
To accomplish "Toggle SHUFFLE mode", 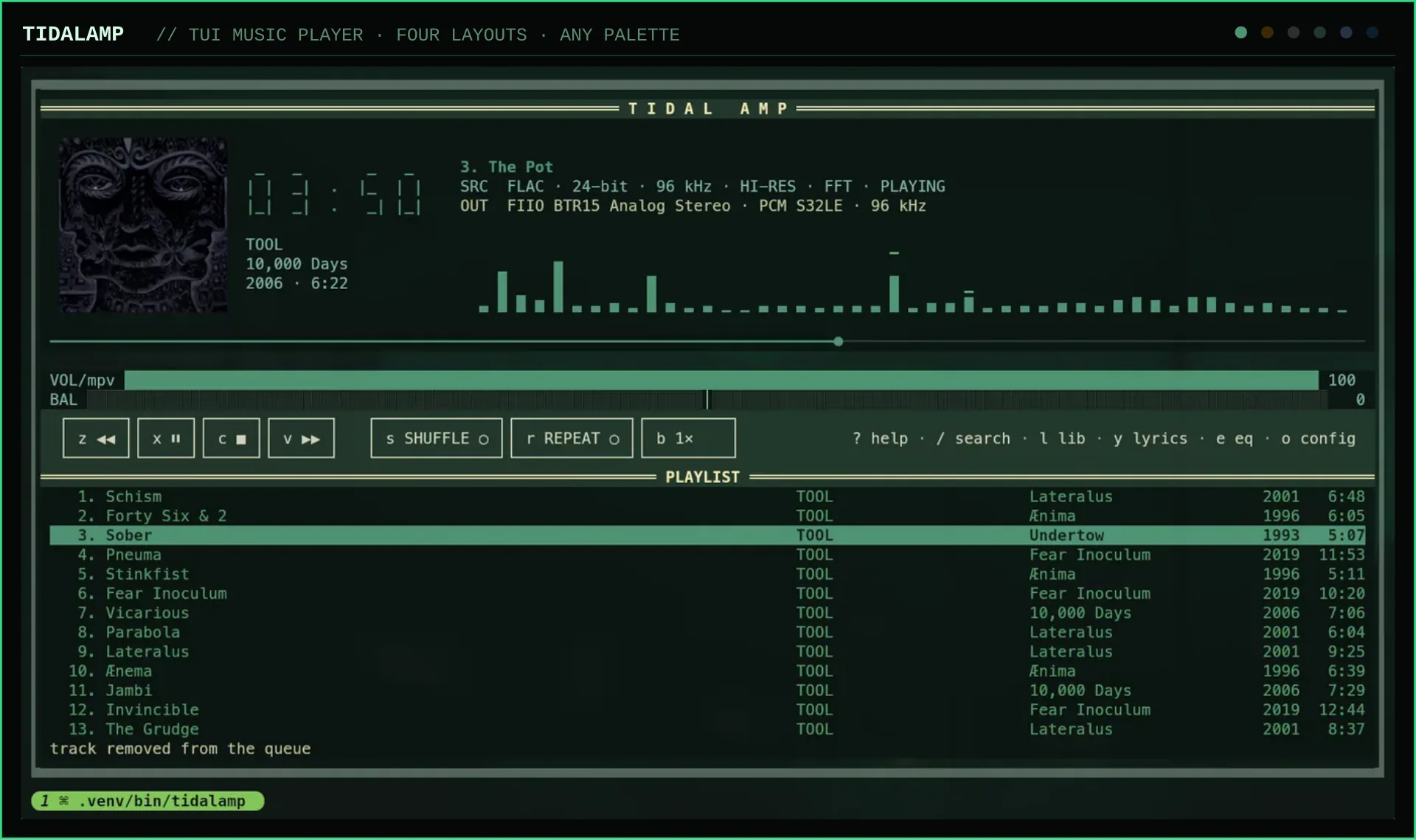I will click(x=437, y=439).
